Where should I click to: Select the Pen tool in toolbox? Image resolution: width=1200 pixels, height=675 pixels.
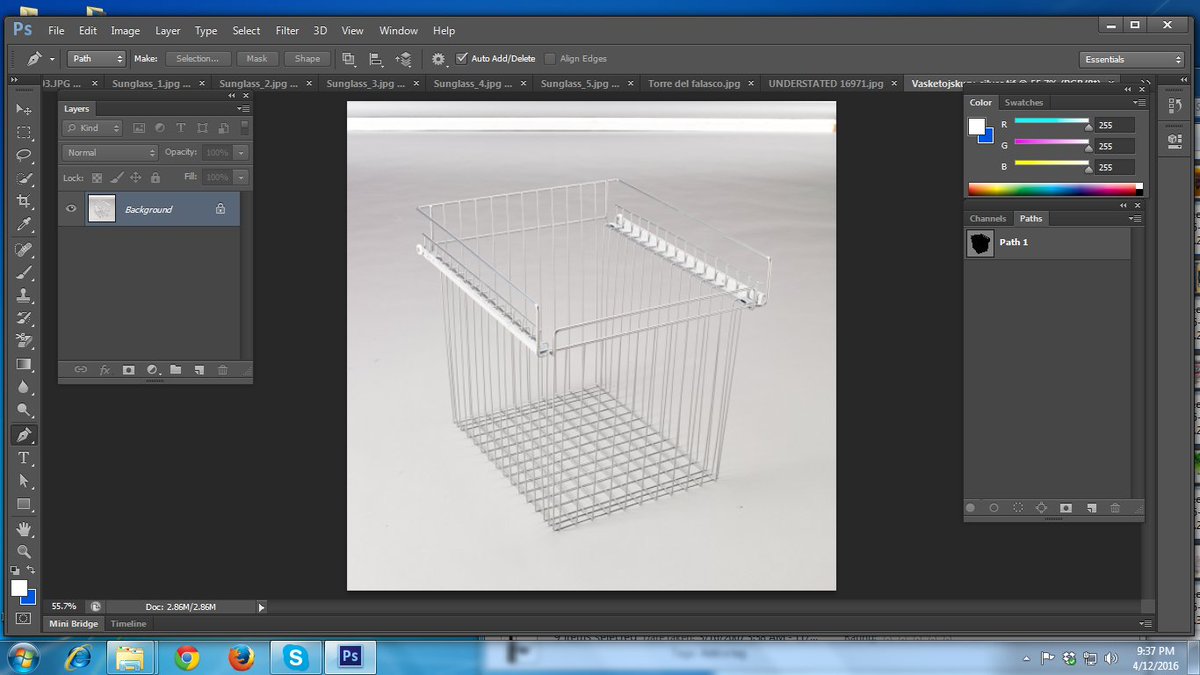coord(24,435)
